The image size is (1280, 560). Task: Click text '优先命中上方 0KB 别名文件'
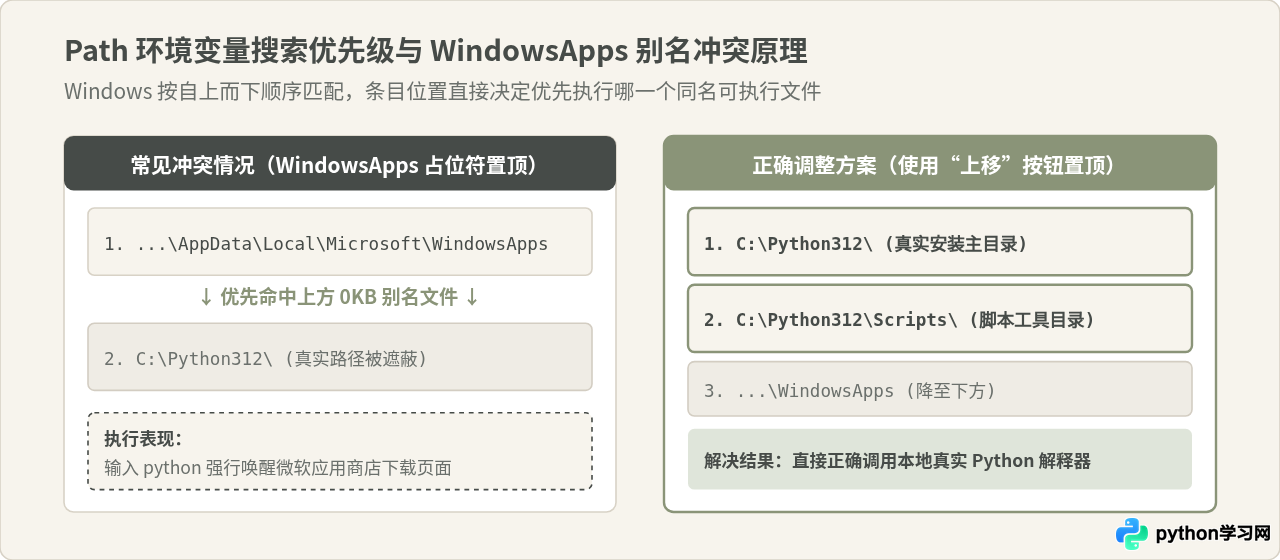click(339, 297)
